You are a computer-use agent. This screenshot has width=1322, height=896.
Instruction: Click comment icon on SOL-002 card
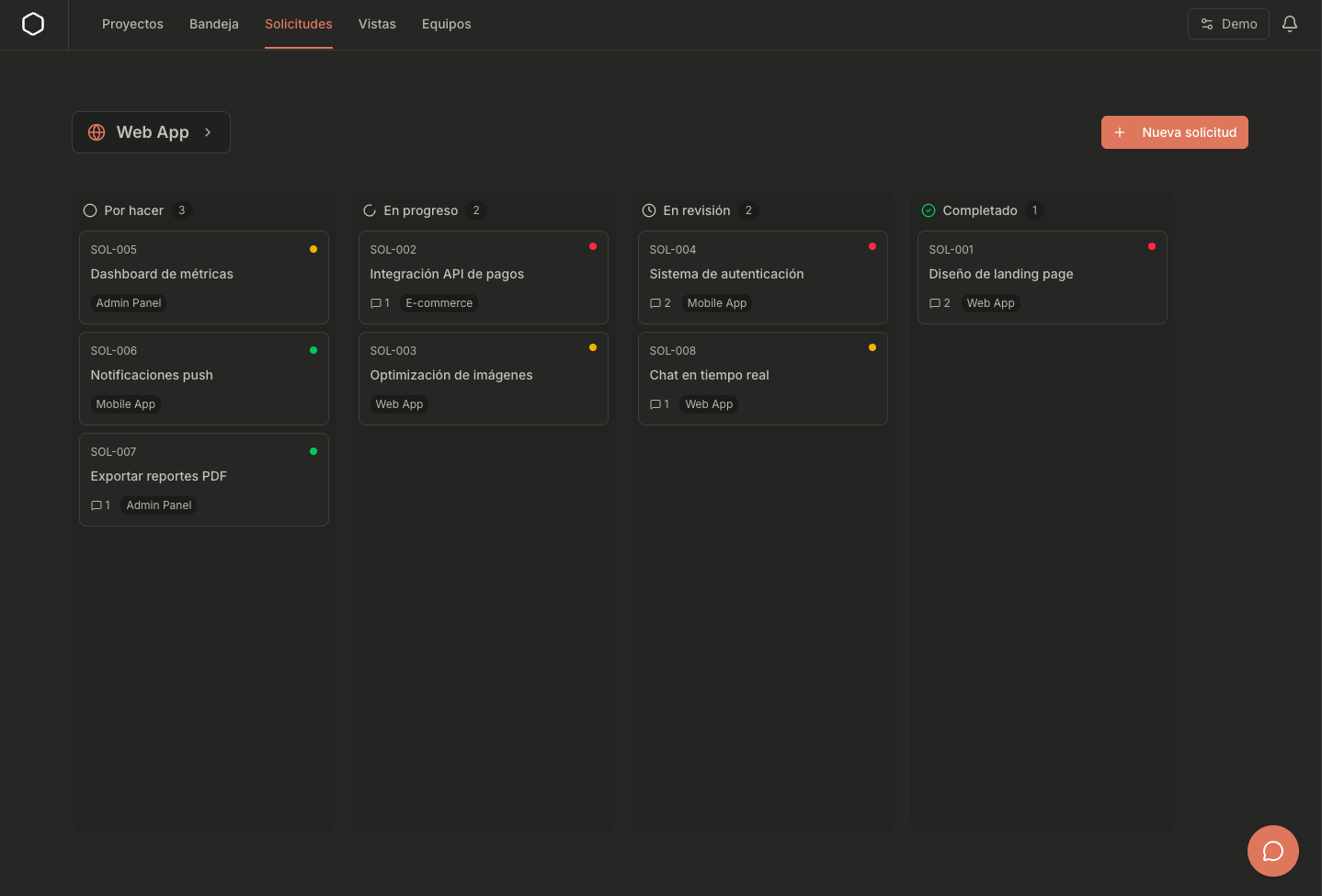point(375,303)
